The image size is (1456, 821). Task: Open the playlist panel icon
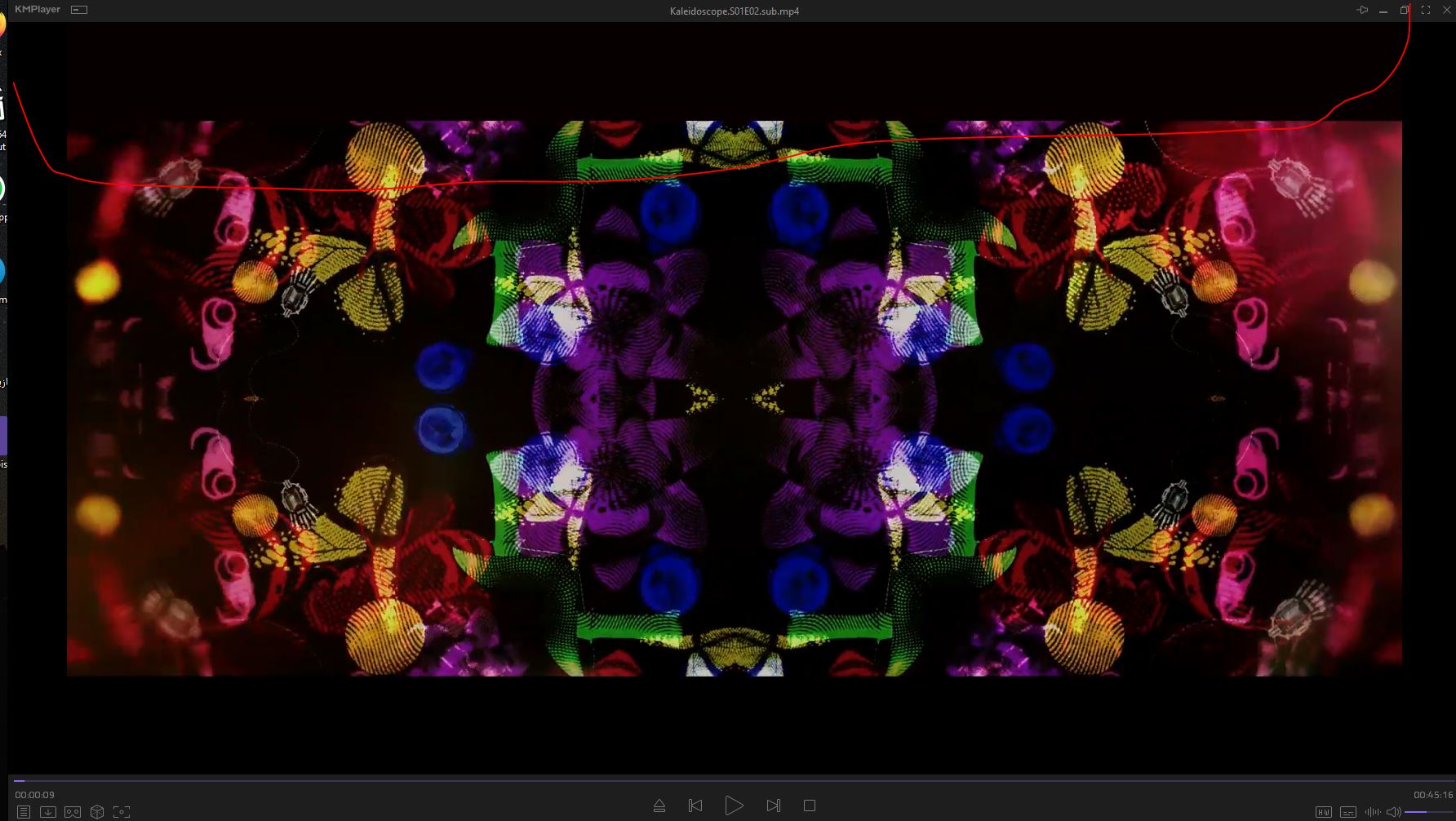[x=24, y=811]
